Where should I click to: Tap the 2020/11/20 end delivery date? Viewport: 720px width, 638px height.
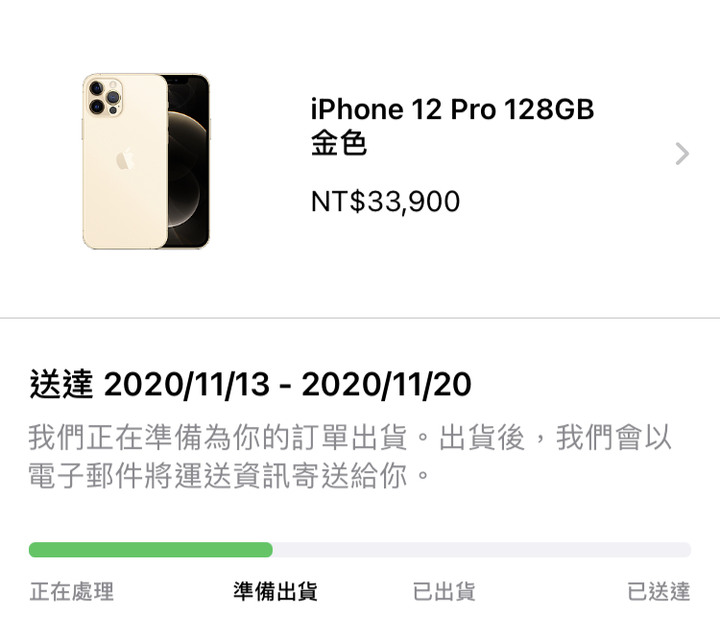click(x=387, y=384)
